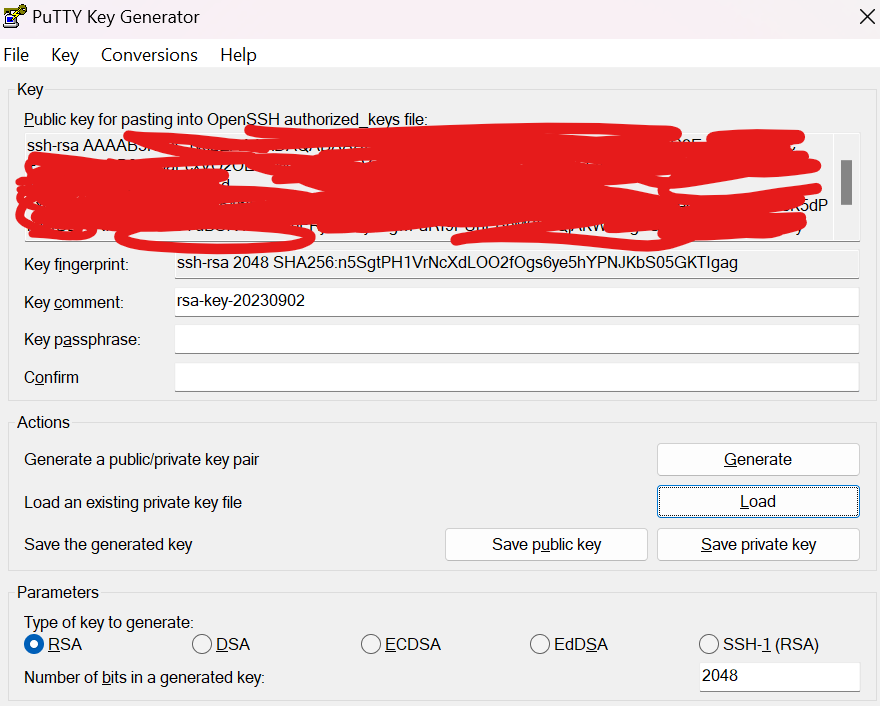Open the Conversions menu
Image resolution: width=880 pixels, height=706 pixels.
coord(149,55)
